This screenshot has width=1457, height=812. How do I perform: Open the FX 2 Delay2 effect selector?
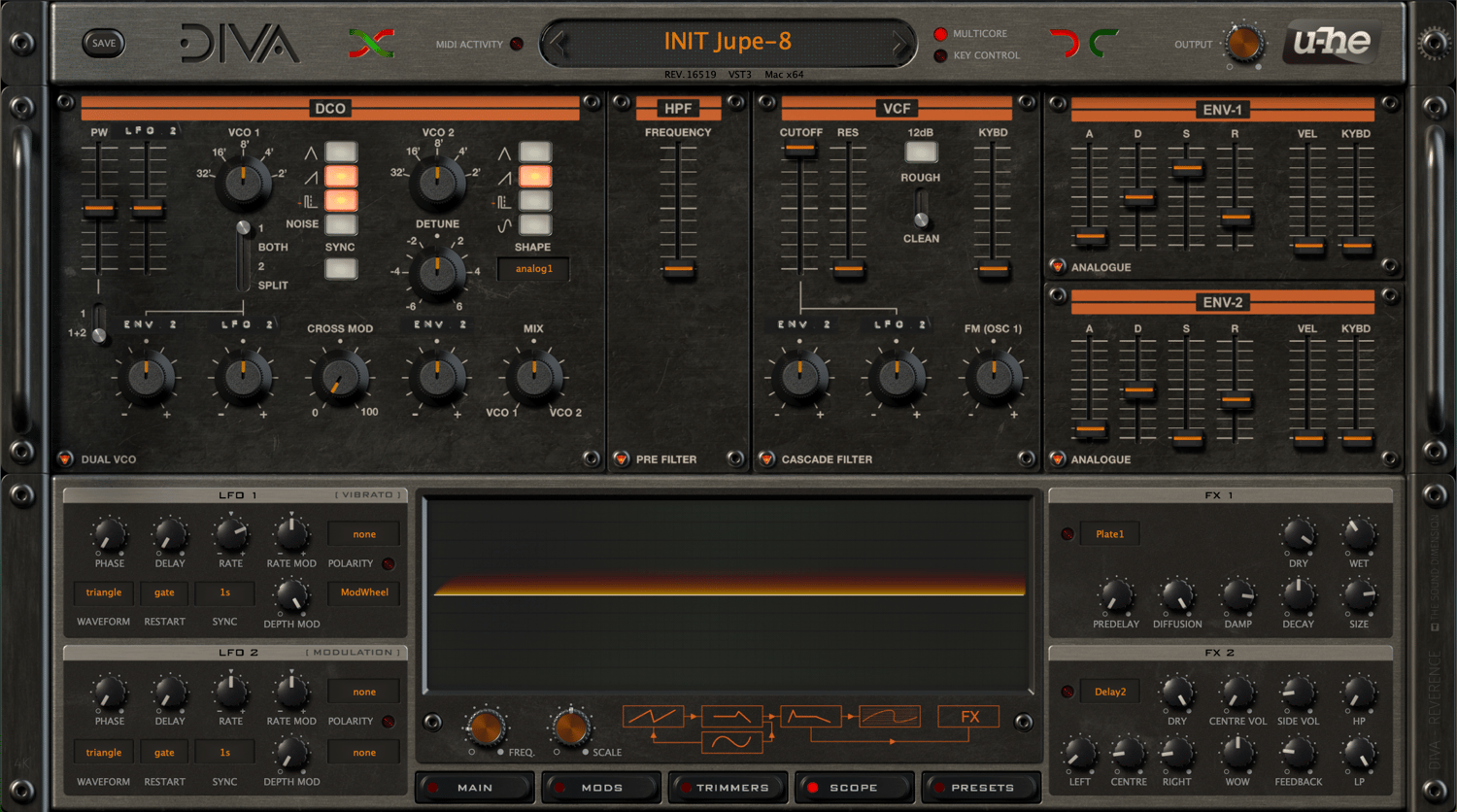1109,692
